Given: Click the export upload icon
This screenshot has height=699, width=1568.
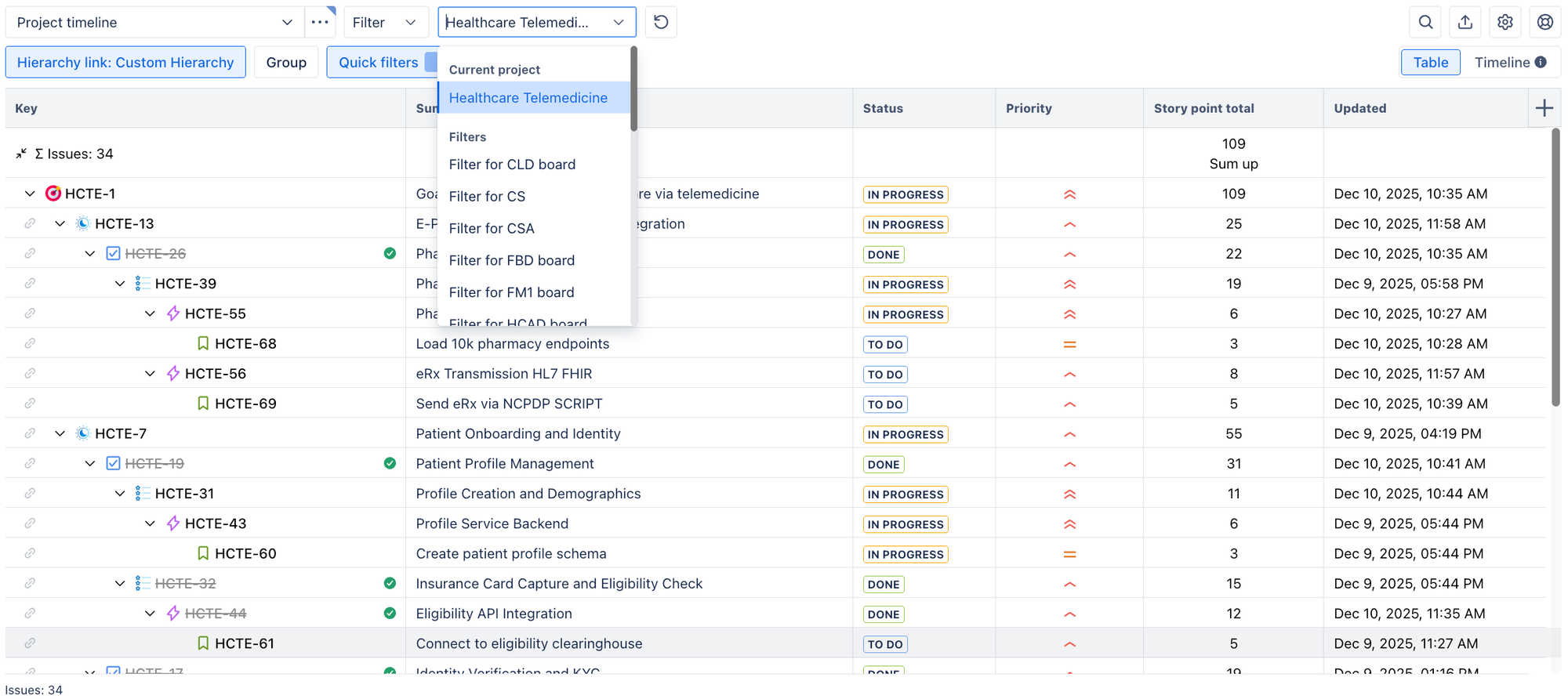Looking at the screenshot, I should (x=1465, y=22).
